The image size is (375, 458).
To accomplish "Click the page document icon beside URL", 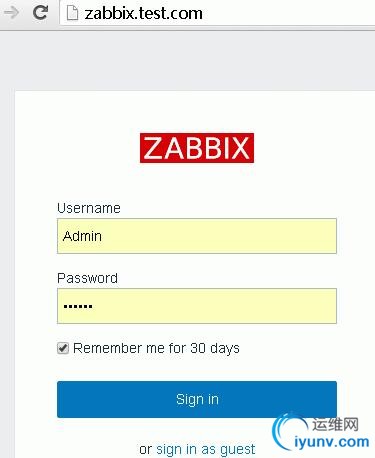I will click(72, 13).
